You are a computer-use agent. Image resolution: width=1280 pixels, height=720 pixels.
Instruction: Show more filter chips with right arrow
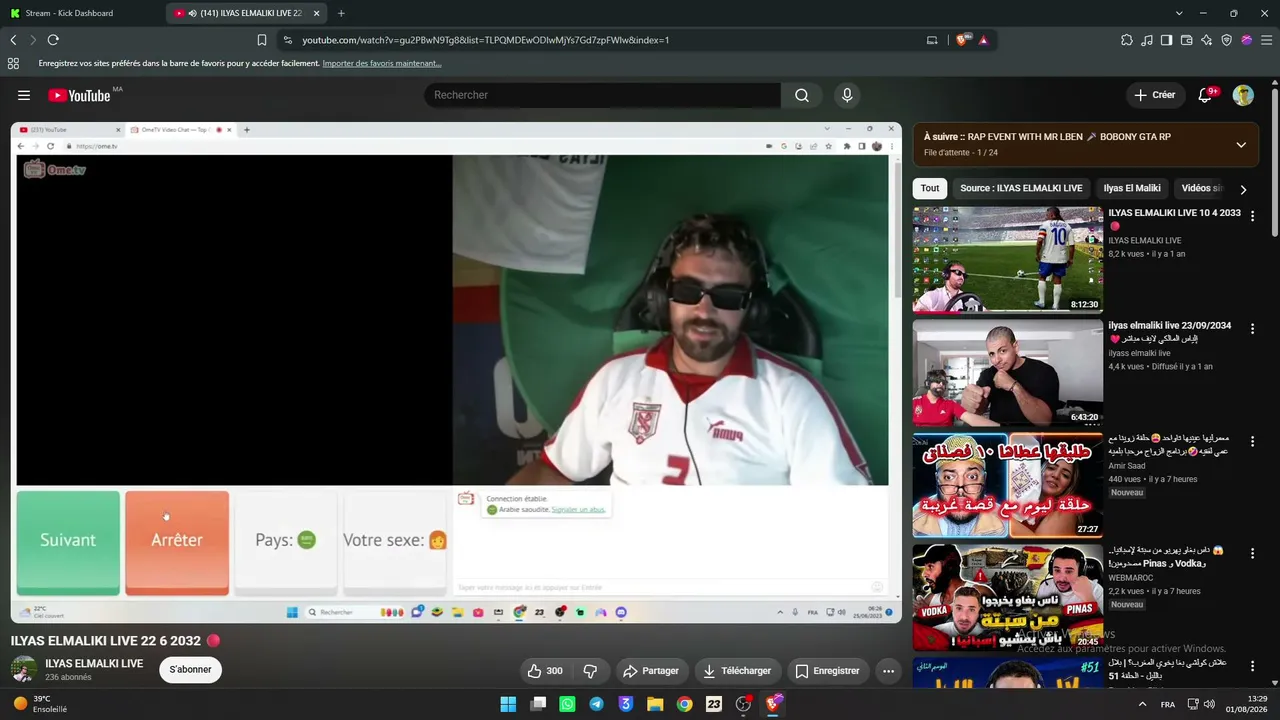coord(1243,189)
